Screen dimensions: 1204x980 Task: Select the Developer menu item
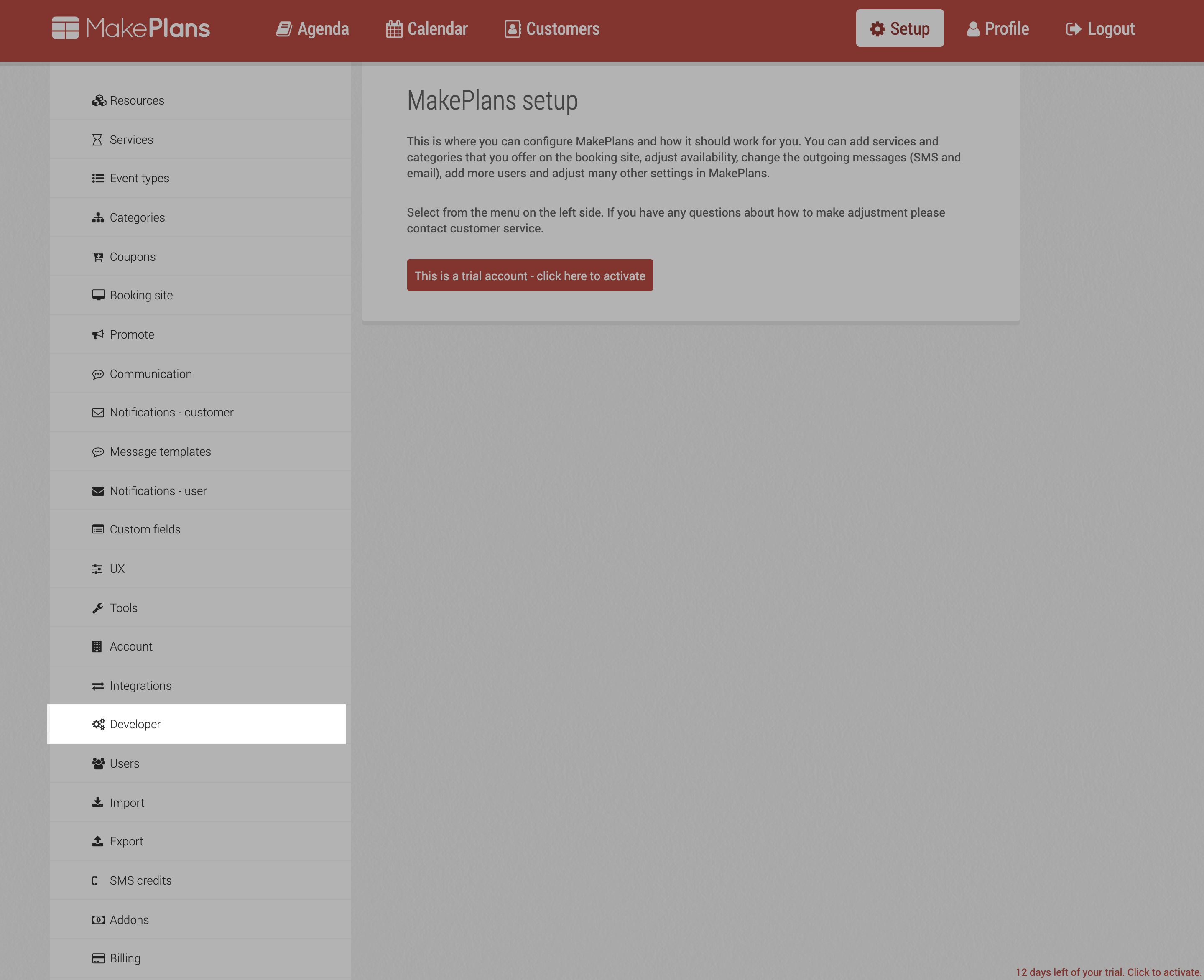click(x=196, y=724)
